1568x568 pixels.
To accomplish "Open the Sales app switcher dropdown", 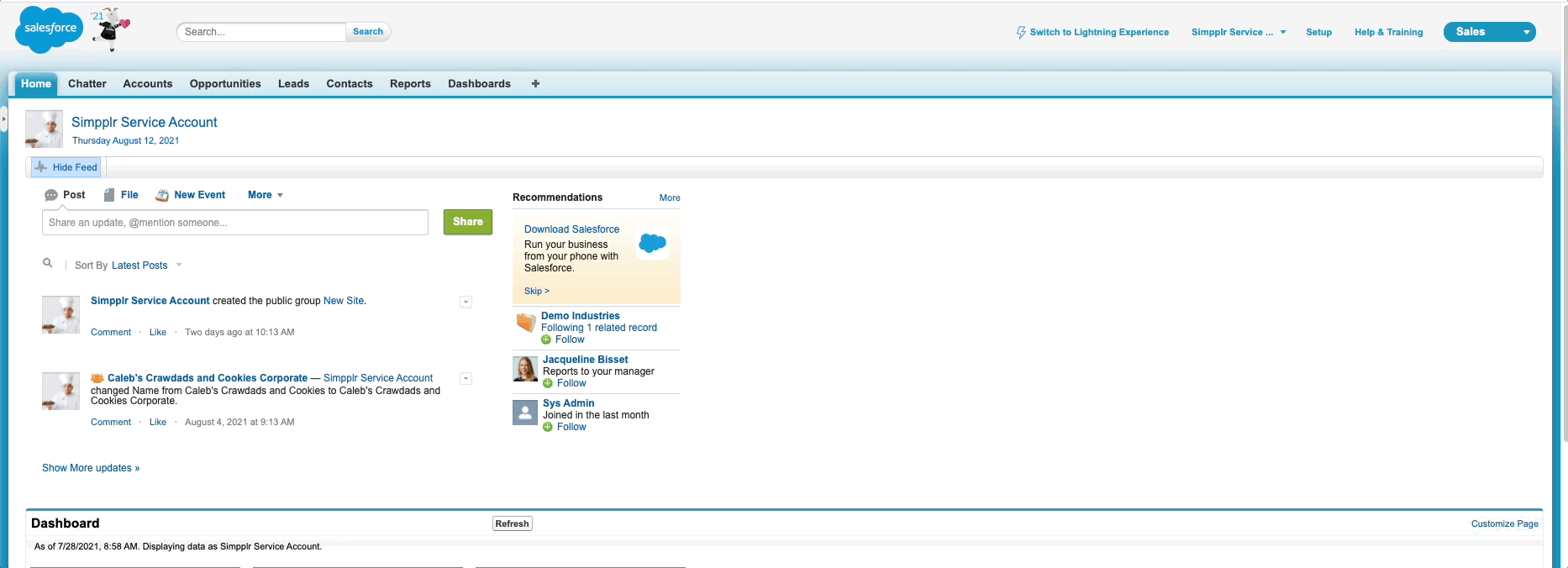I will click(x=1490, y=32).
